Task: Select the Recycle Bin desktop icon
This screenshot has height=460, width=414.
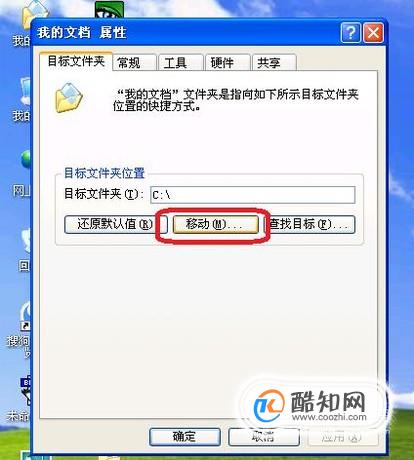Action: (x=25, y=250)
